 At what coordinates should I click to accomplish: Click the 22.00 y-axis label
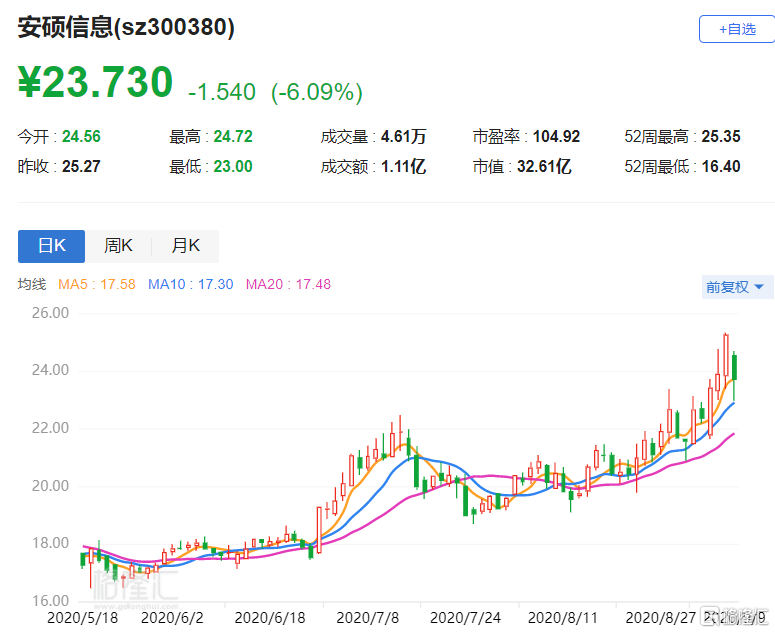point(50,428)
